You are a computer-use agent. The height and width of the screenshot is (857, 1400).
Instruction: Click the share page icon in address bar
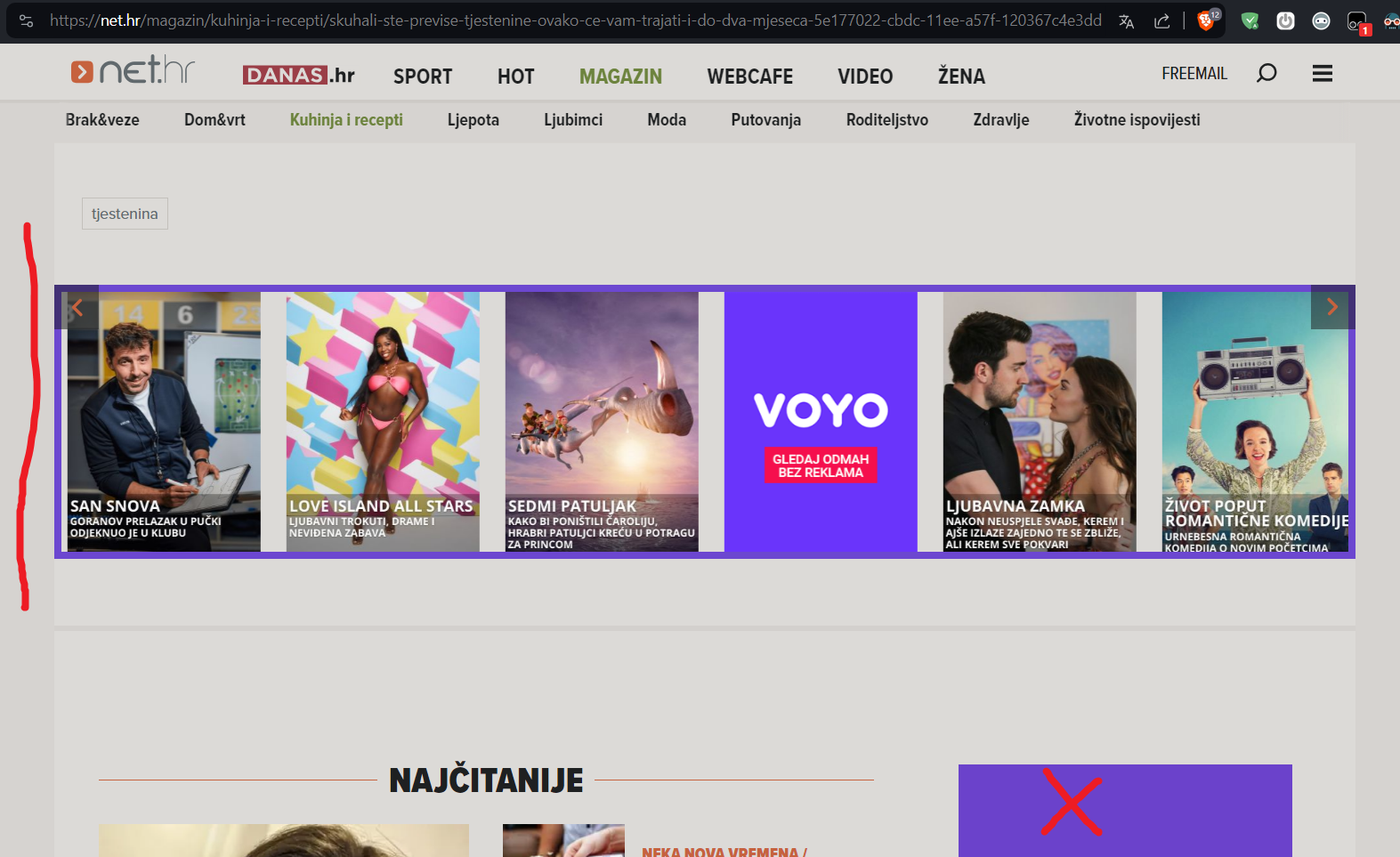click(x=1161, y=21)
